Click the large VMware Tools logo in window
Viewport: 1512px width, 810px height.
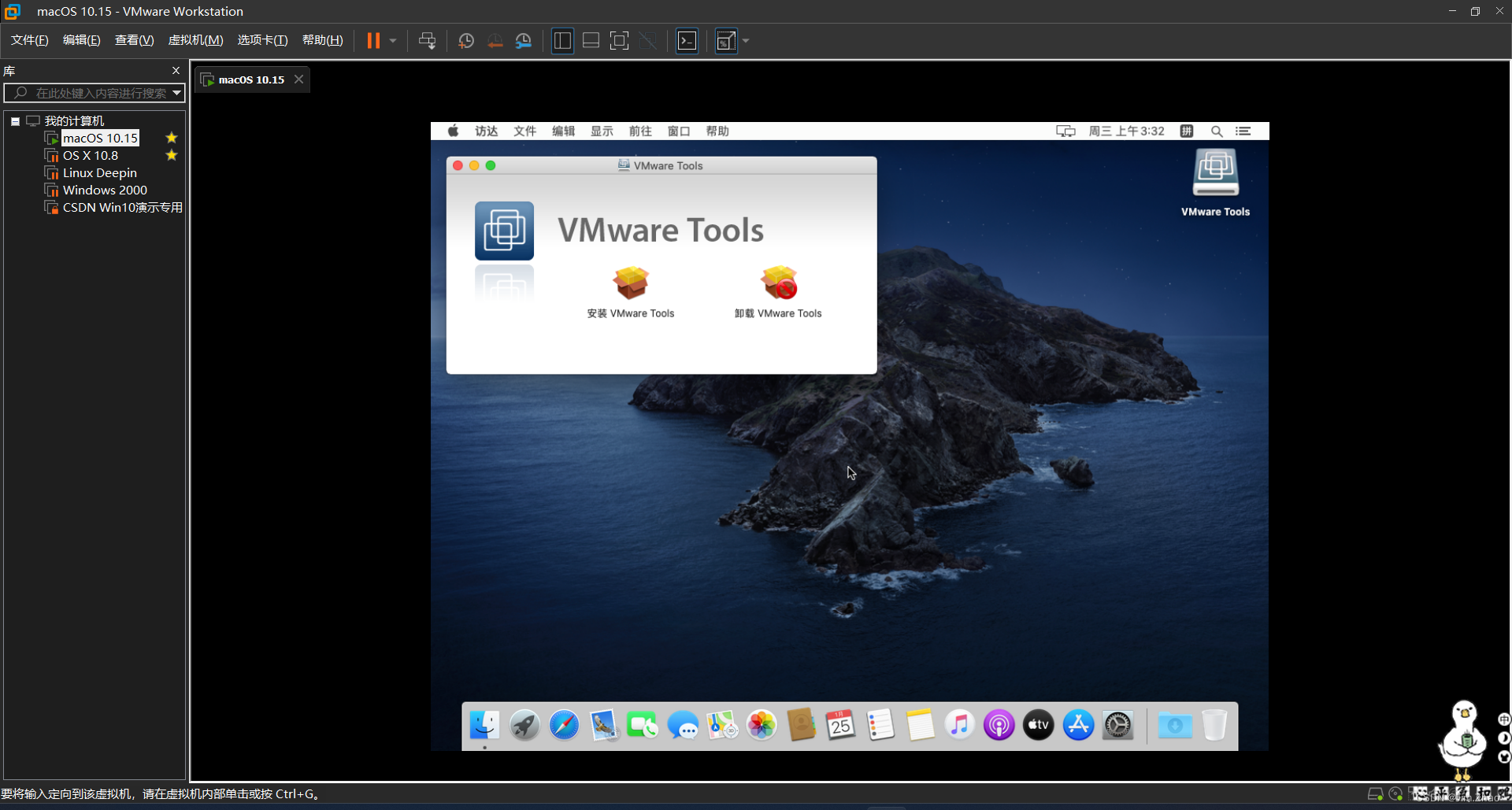pos(504,231)
